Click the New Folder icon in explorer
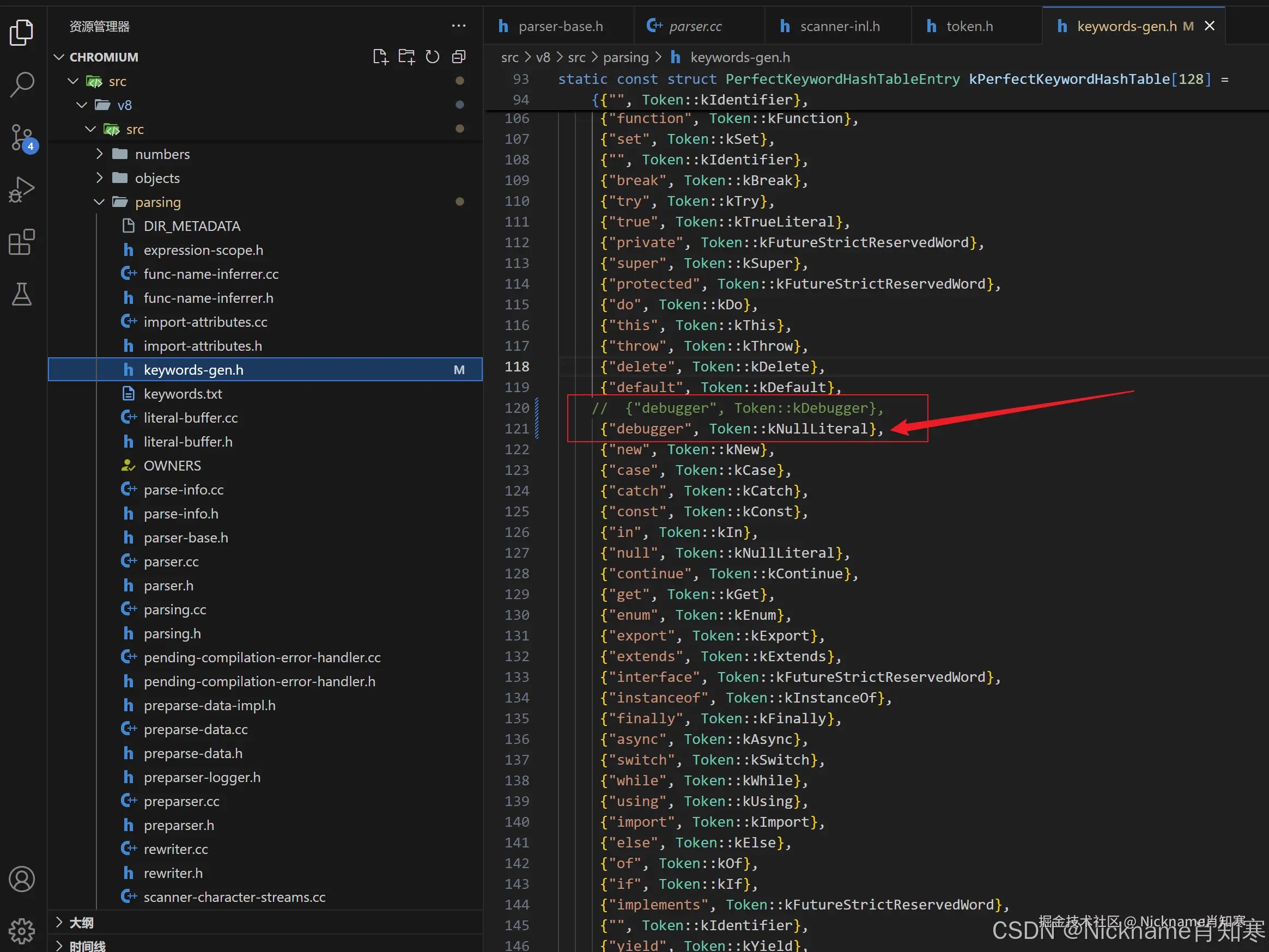1269x952 pixels. (x=406, y=57)
